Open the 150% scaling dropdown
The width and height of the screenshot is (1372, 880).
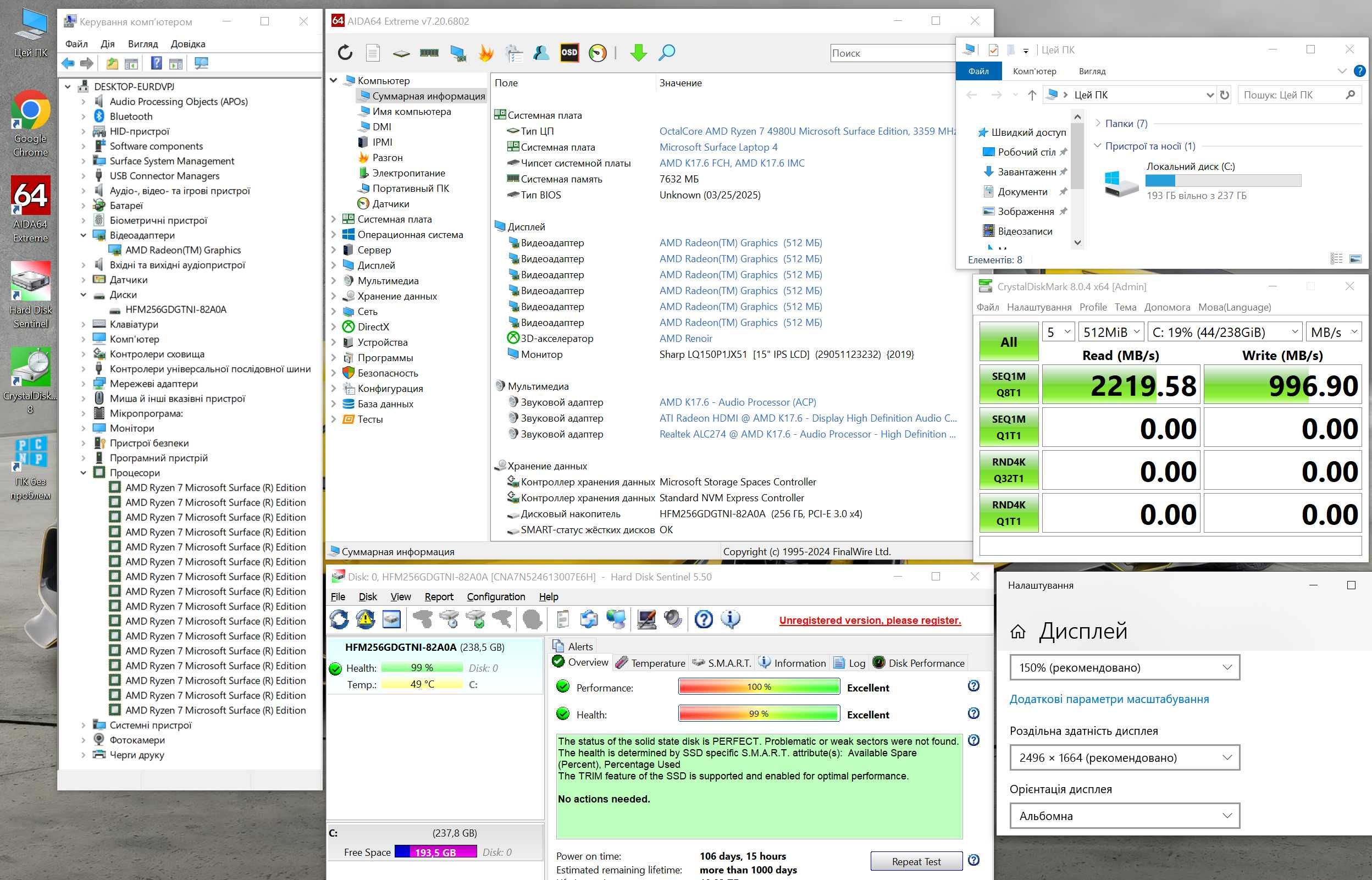pyautogui.click(x=1125, y=667)
